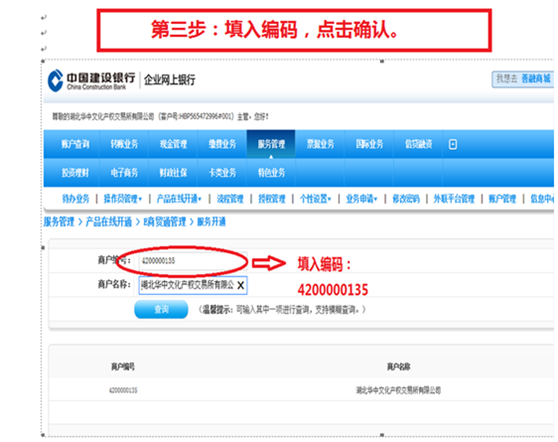
Task: Focus the 商户编号 input field
Action: pos(193,261)
